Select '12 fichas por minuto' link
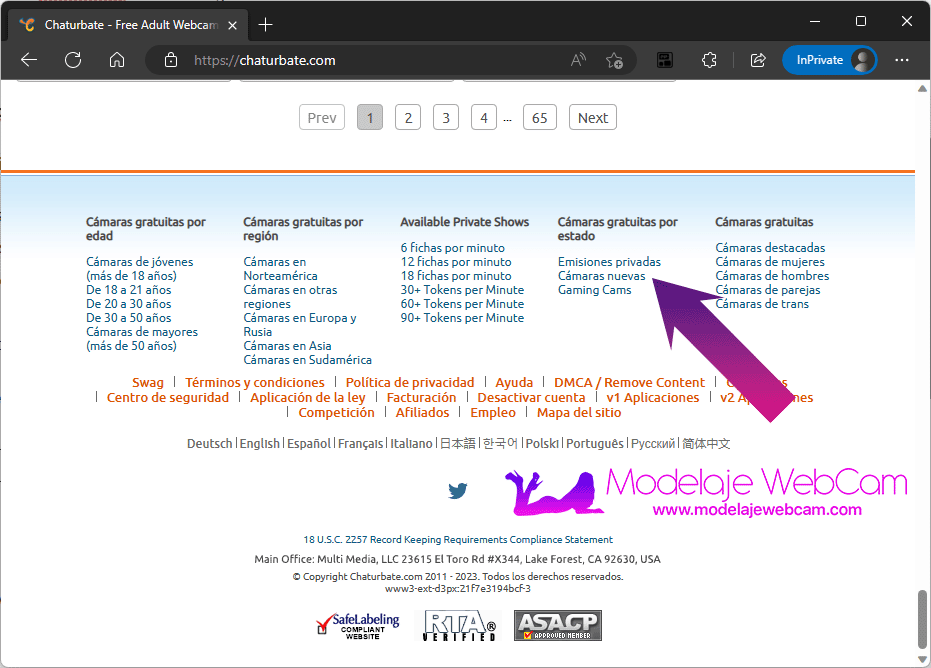The image size is (931, 668). [456, 262]
